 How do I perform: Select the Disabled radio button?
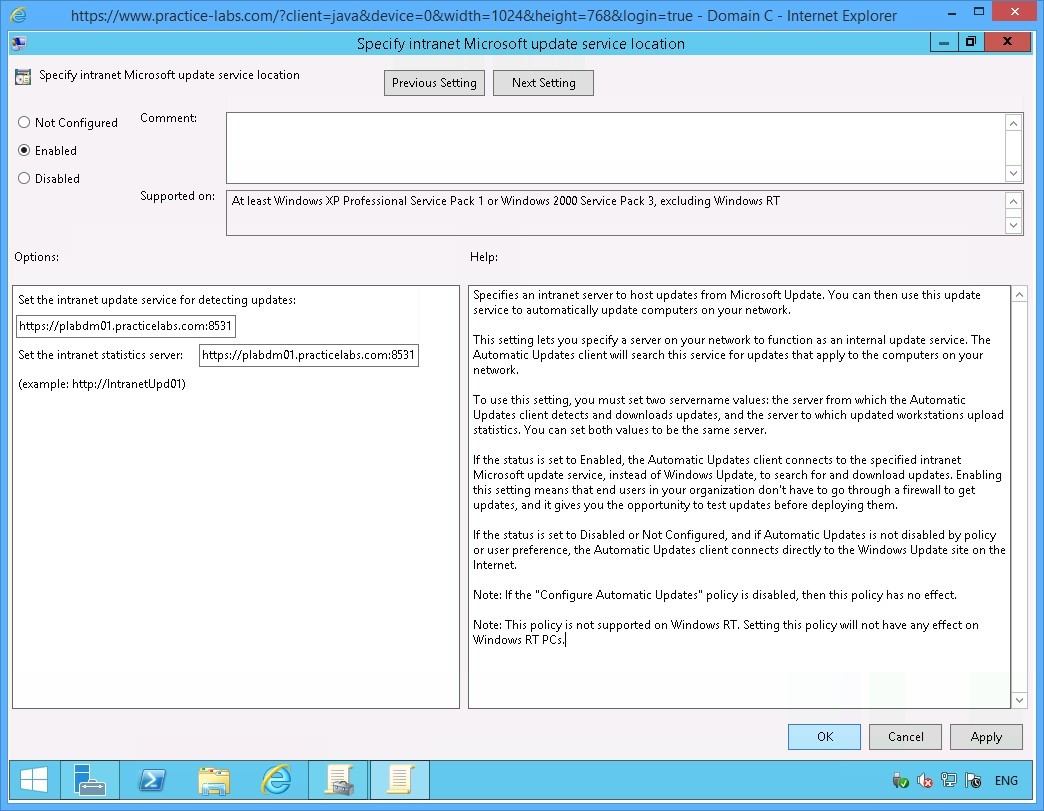[24, 179]
